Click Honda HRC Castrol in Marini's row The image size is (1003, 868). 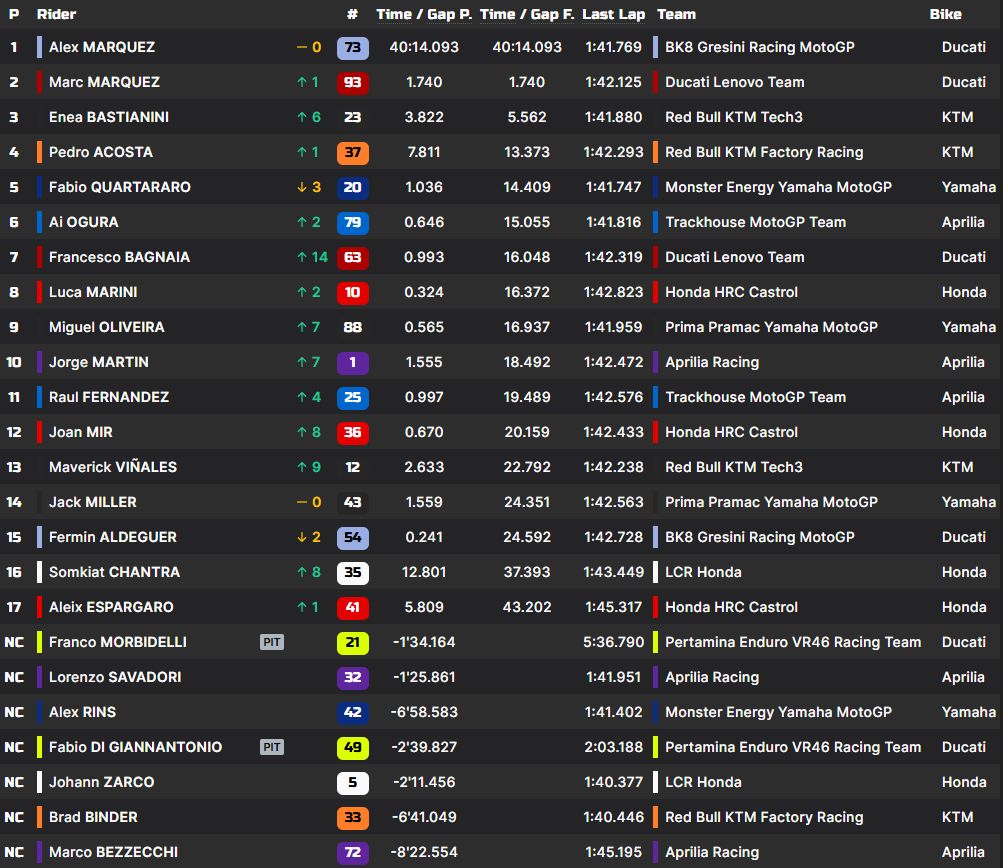click(732, 292)
